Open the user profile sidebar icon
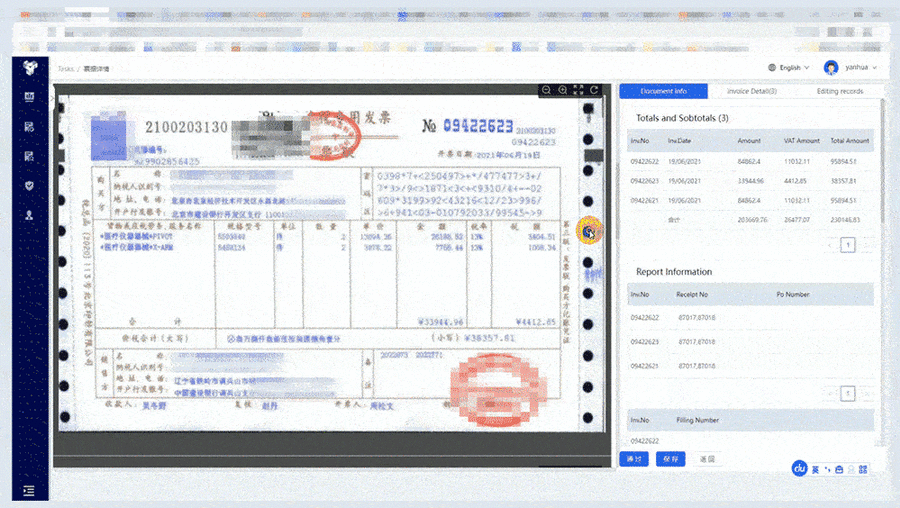Image resolution: width=900 pixels, height=508 pixels. coord(29,215)
